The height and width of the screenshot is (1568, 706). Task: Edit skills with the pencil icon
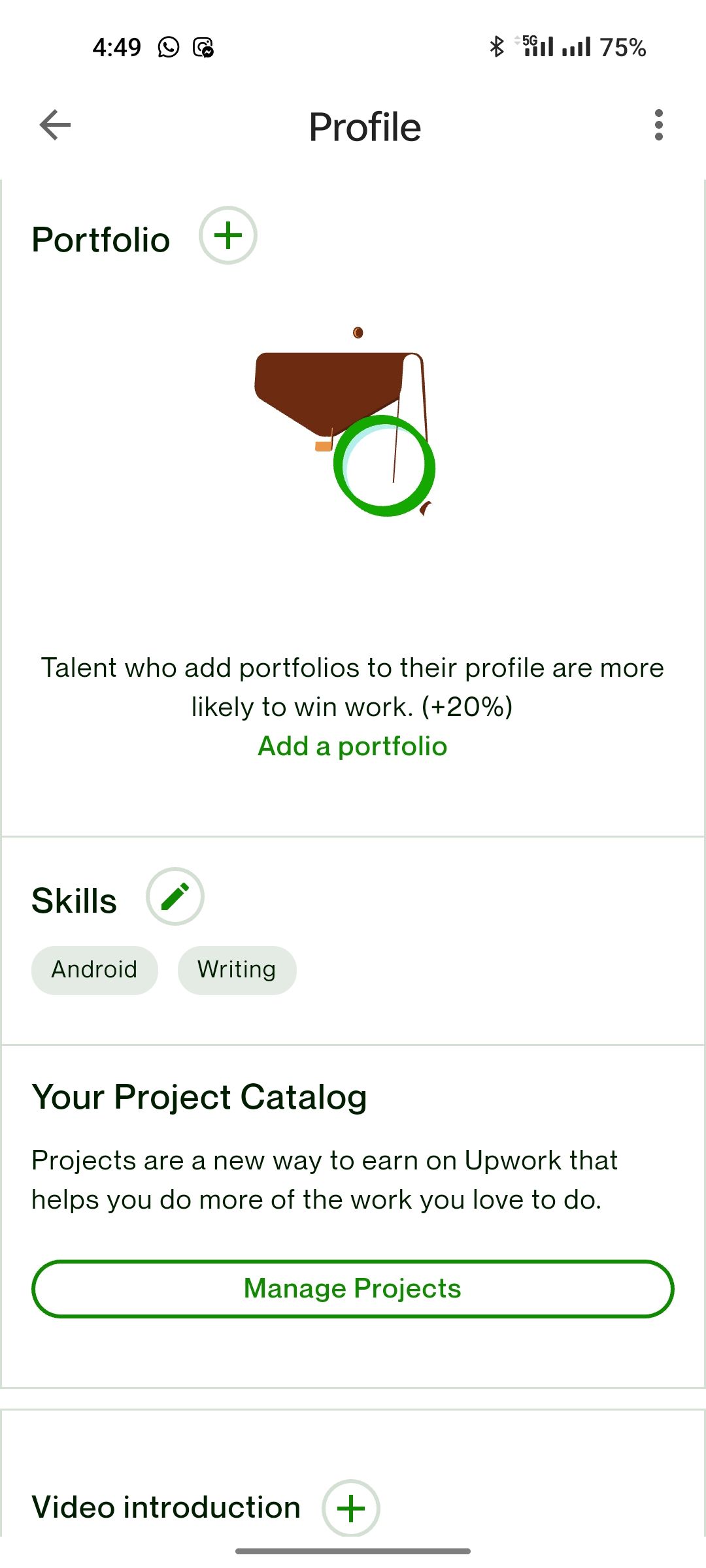175,896
